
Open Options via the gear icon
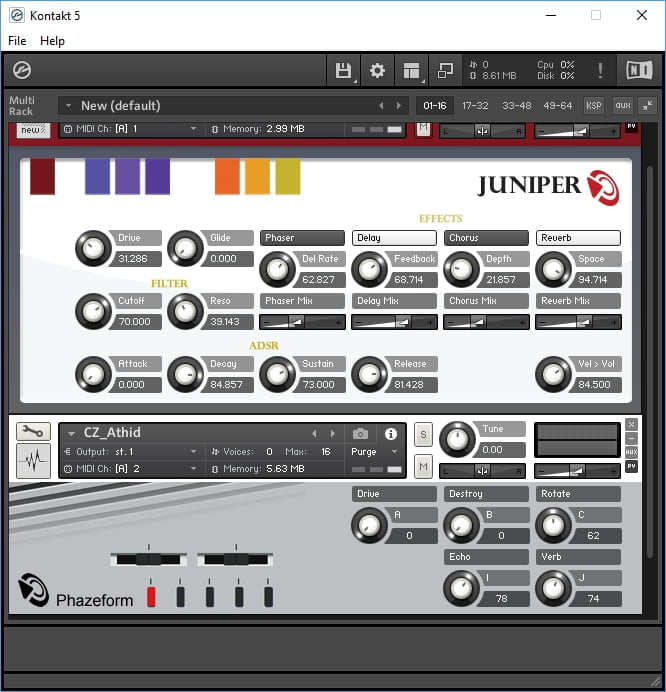[x=377, y=71]
